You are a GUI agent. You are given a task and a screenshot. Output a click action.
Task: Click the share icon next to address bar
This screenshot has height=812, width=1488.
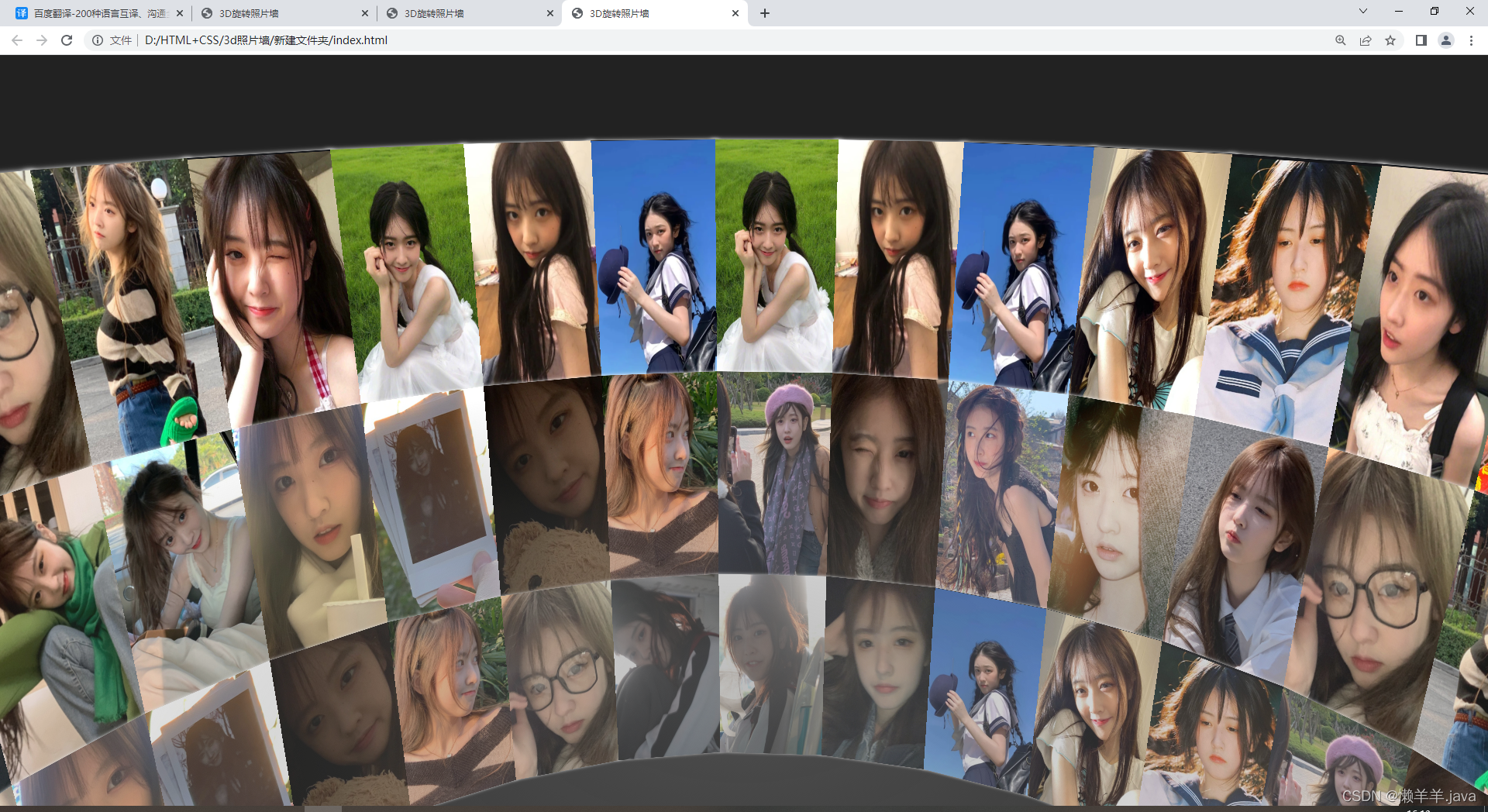[x=1366, y=40]
